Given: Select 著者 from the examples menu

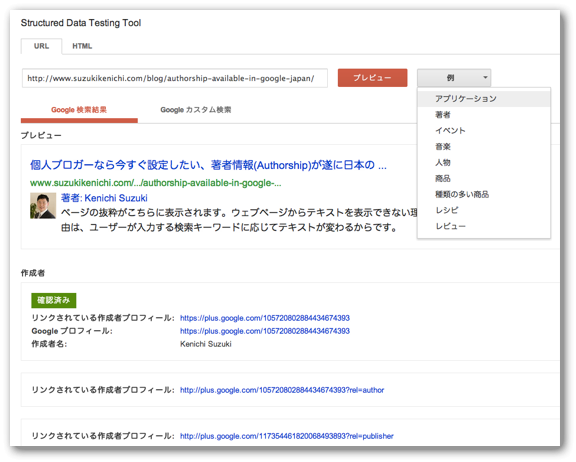Looking at the screenshot, I should pyautogui.click(x=483, y=115).
